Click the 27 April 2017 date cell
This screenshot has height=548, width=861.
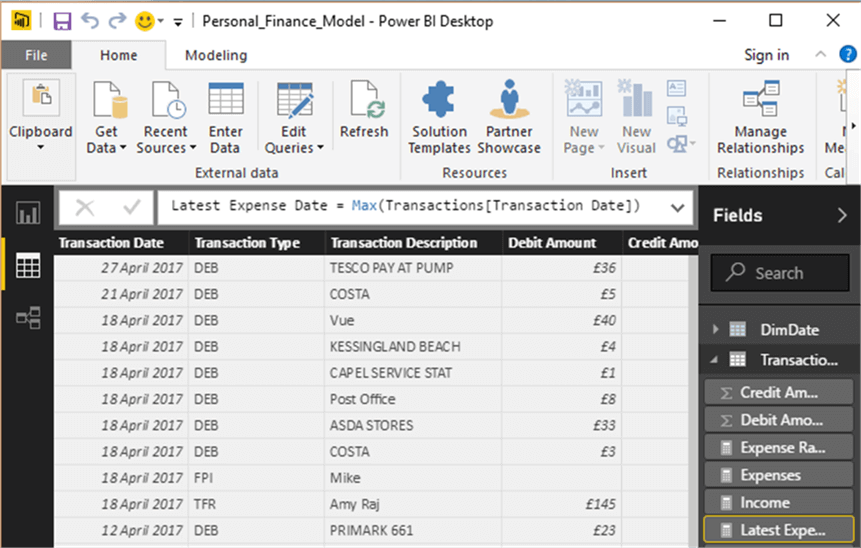[x=121, y=268]
